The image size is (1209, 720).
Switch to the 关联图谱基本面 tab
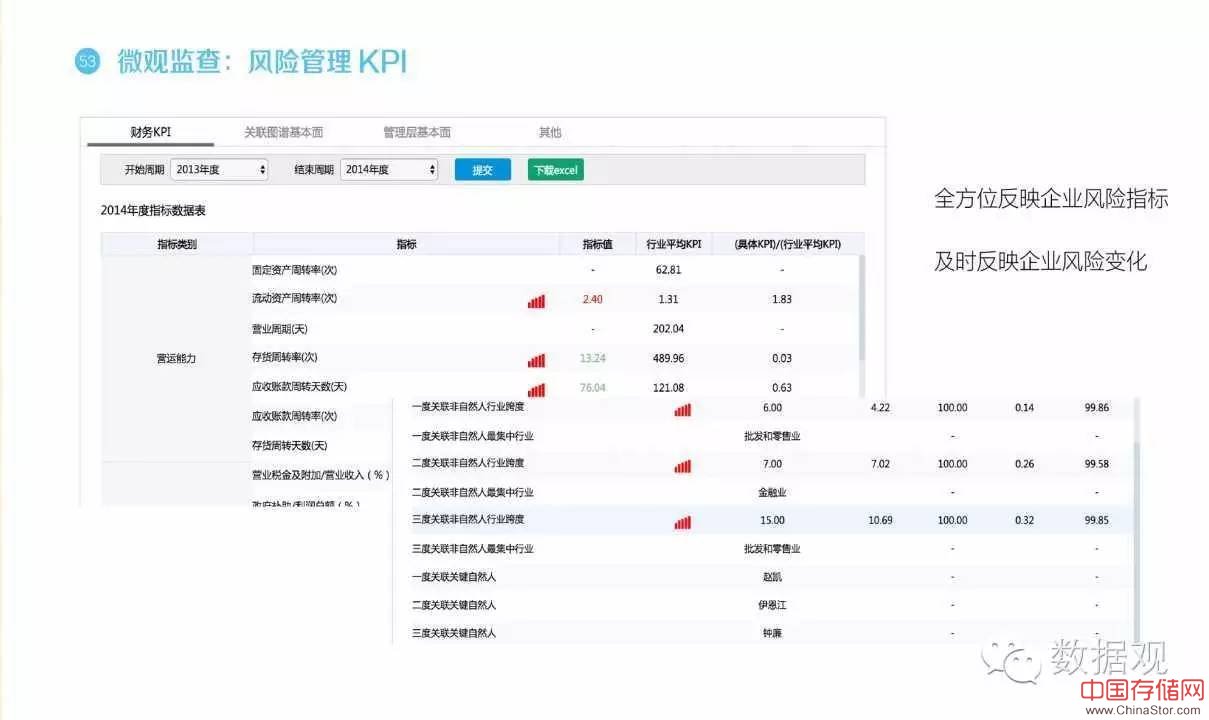283,132
